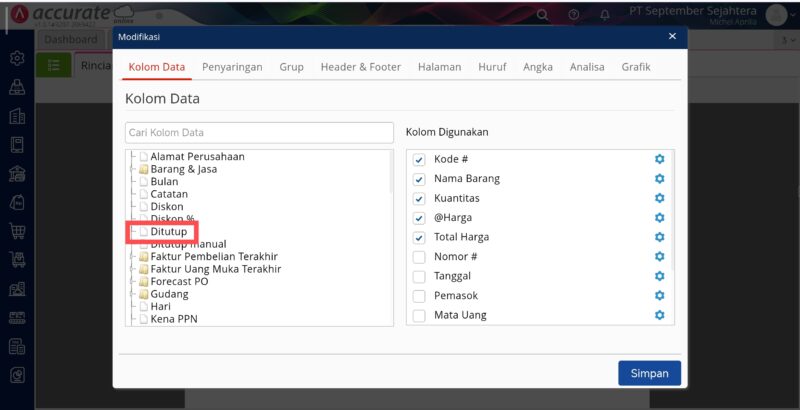Click the Cari Kolom Data search field
This screenshot has height=410, width=800.
pos(259,132)
